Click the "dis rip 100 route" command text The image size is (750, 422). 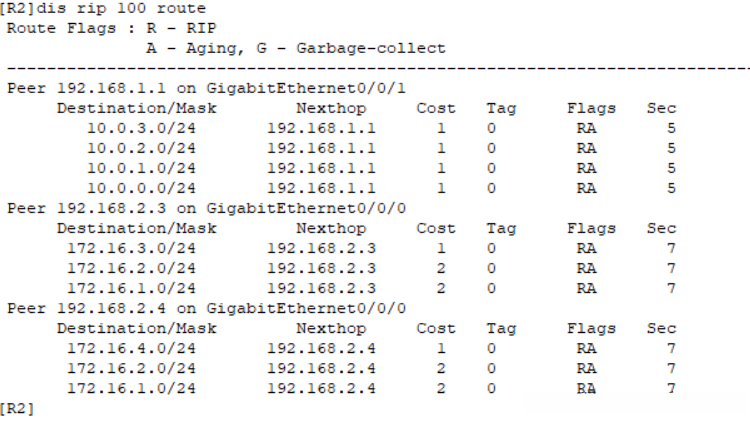121,9
